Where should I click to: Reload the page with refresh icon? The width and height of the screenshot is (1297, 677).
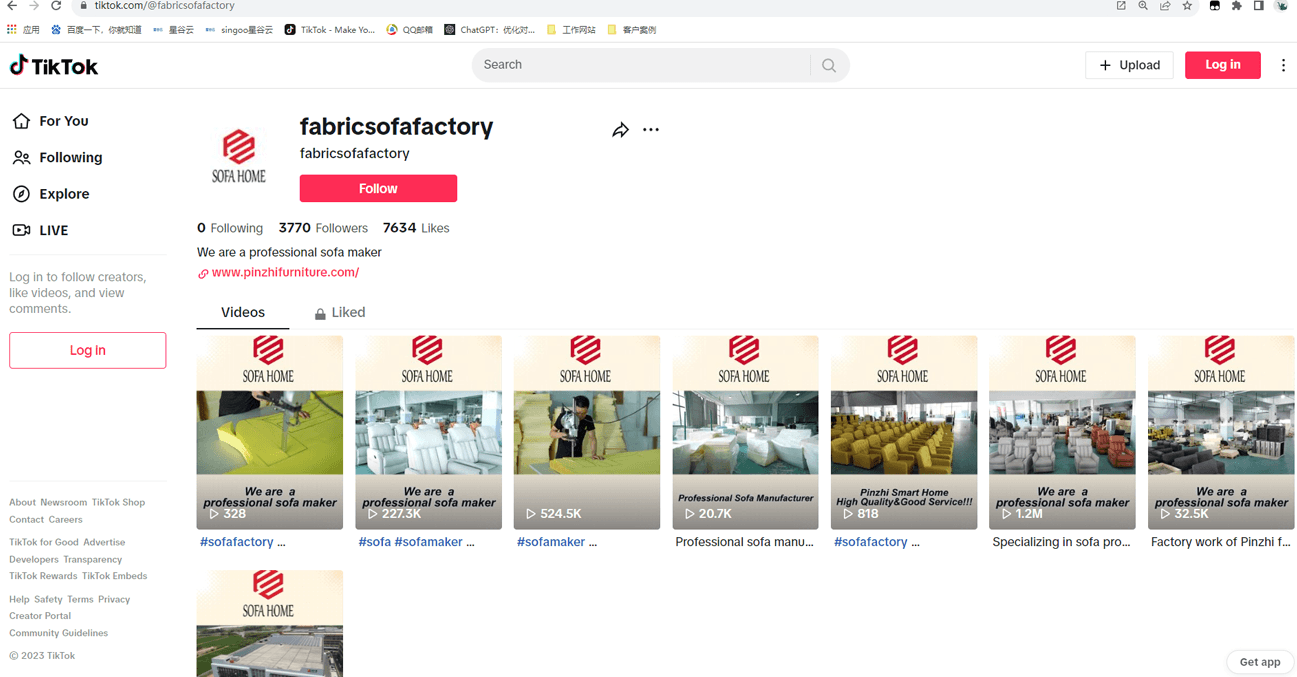tap(56, 6)
